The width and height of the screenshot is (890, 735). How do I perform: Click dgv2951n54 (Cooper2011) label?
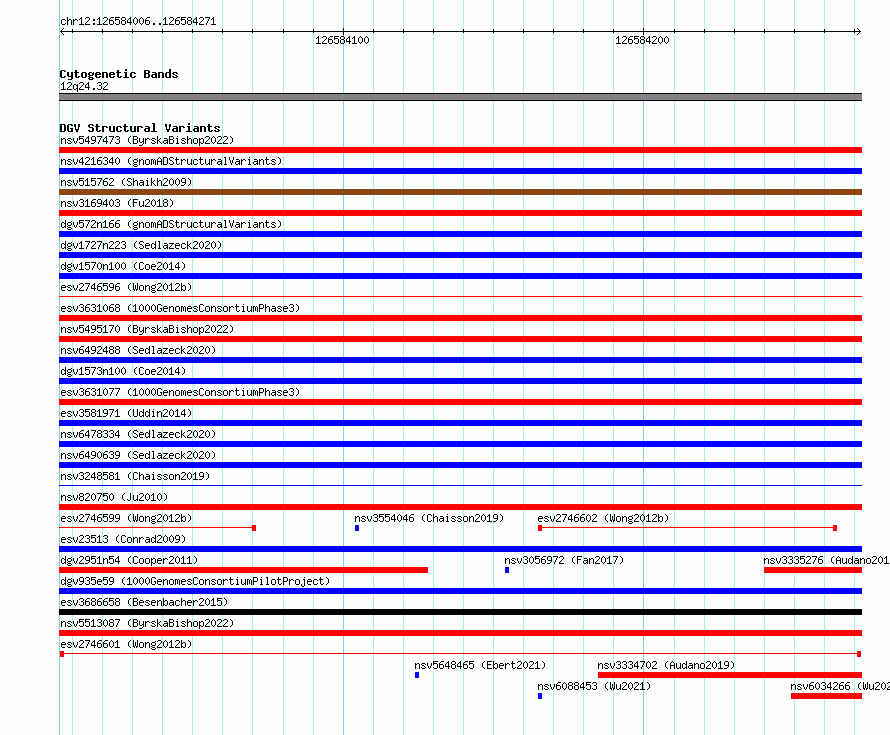point(129,560)
